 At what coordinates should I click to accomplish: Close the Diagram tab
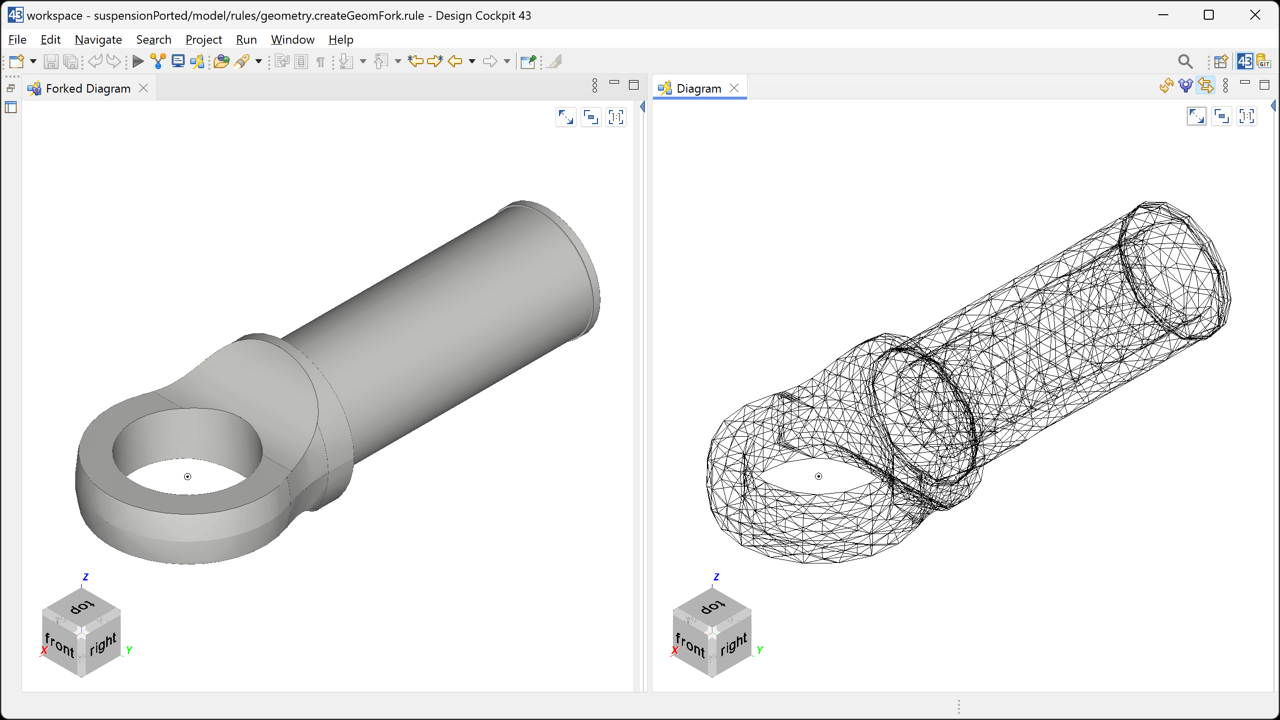734,88
